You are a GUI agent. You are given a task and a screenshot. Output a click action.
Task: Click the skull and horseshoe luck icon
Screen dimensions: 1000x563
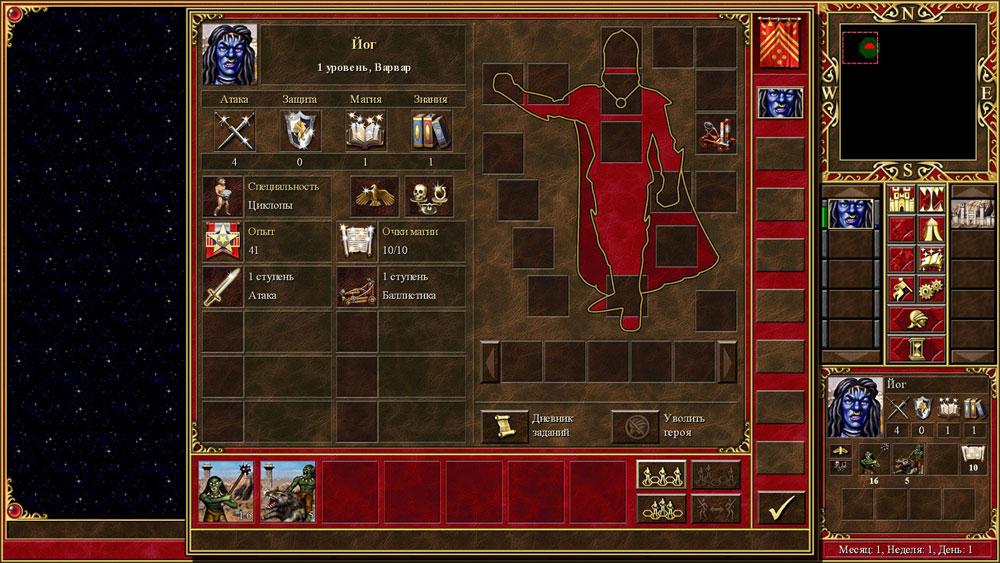click(x=428, y=197)
